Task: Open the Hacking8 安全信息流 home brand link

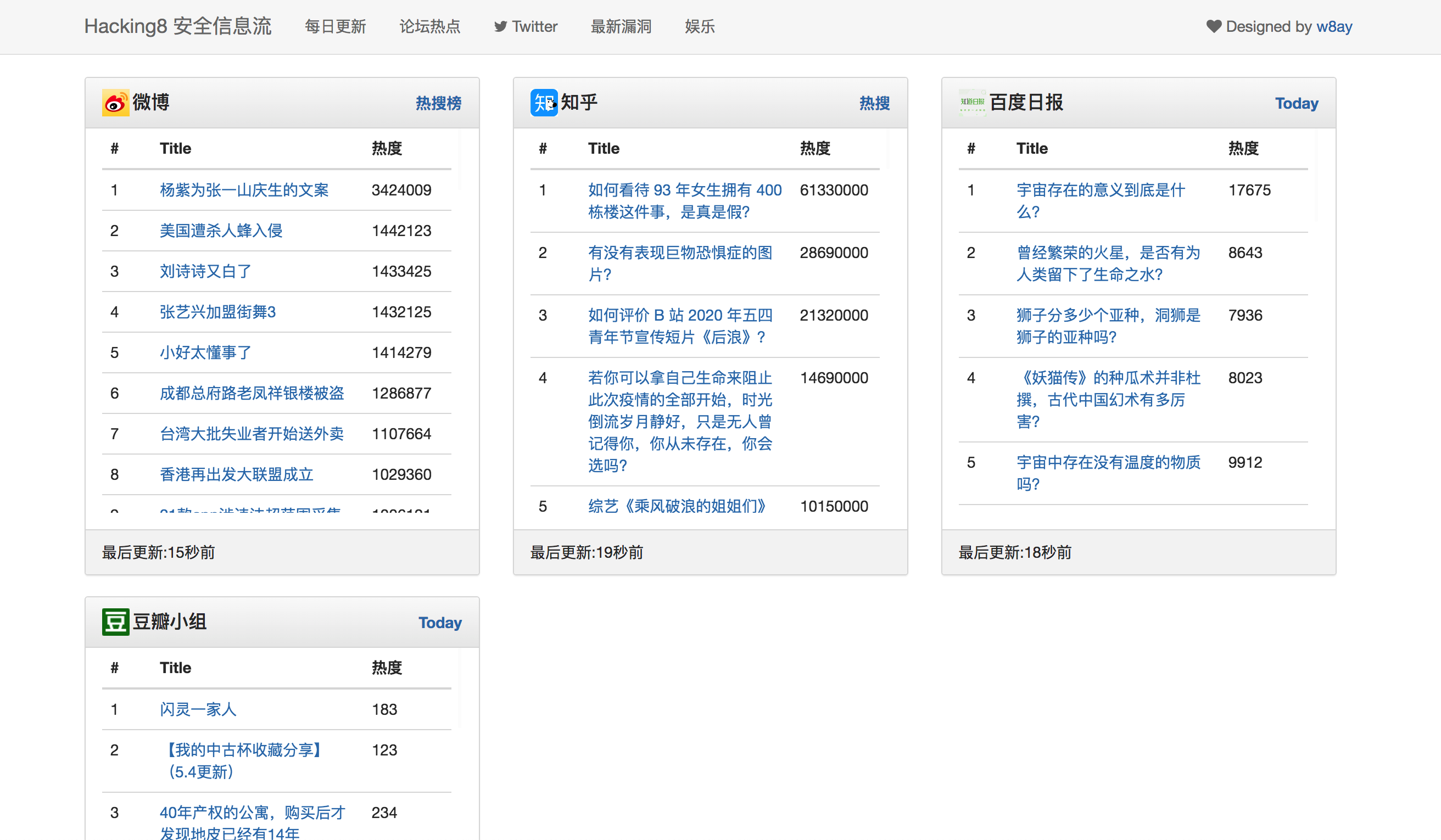Action: (178, 27)
